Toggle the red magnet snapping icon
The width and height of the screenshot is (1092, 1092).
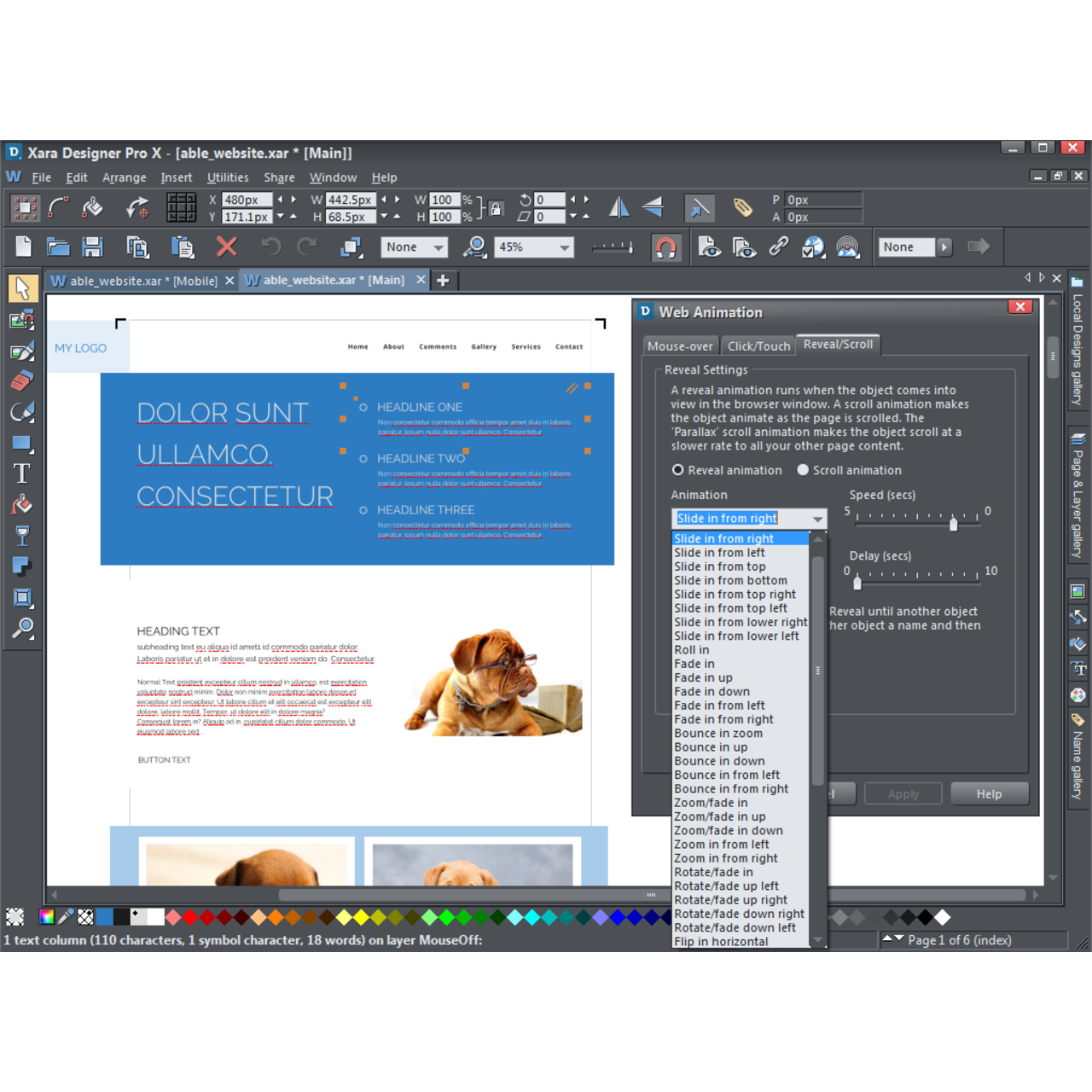tap(665, 247)
